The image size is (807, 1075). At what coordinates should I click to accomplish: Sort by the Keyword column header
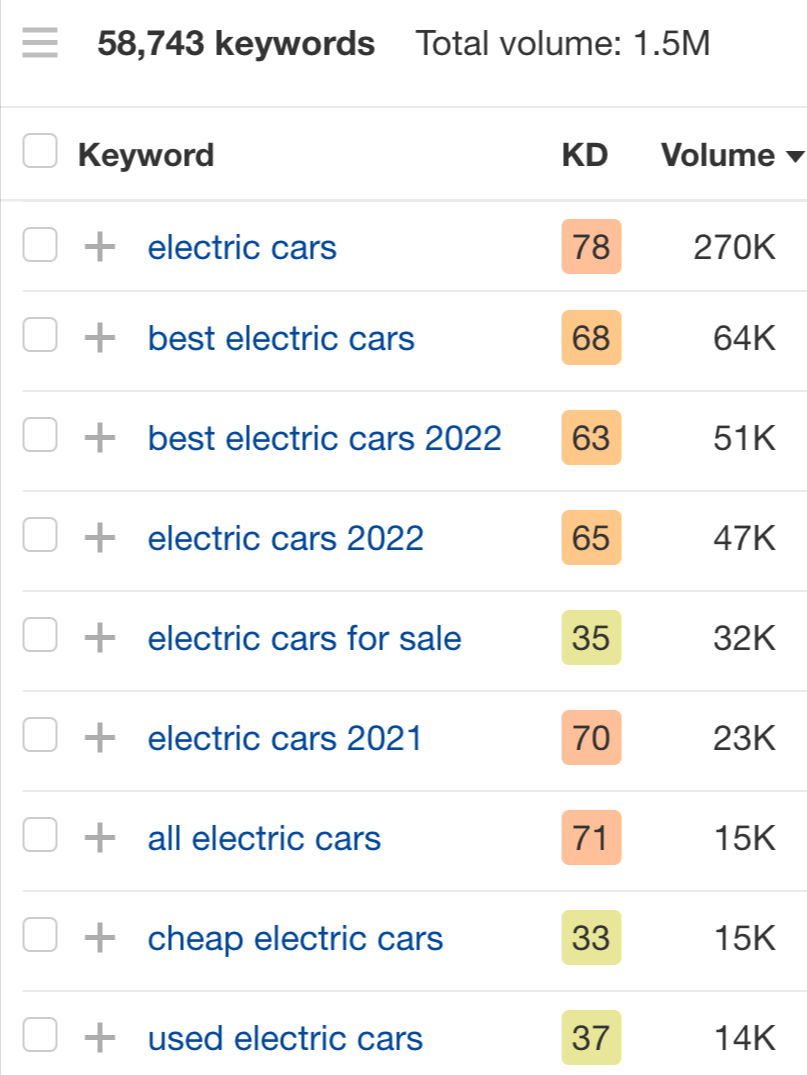point(146,155)
